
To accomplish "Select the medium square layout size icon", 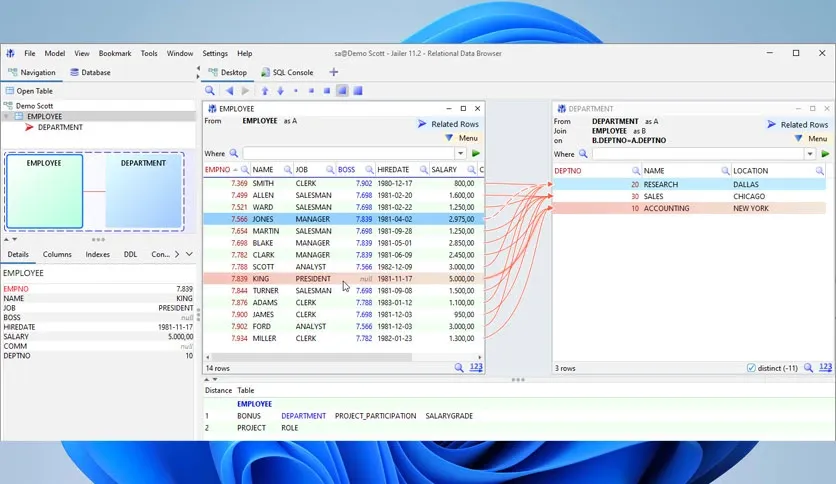I will coord(326,91).
